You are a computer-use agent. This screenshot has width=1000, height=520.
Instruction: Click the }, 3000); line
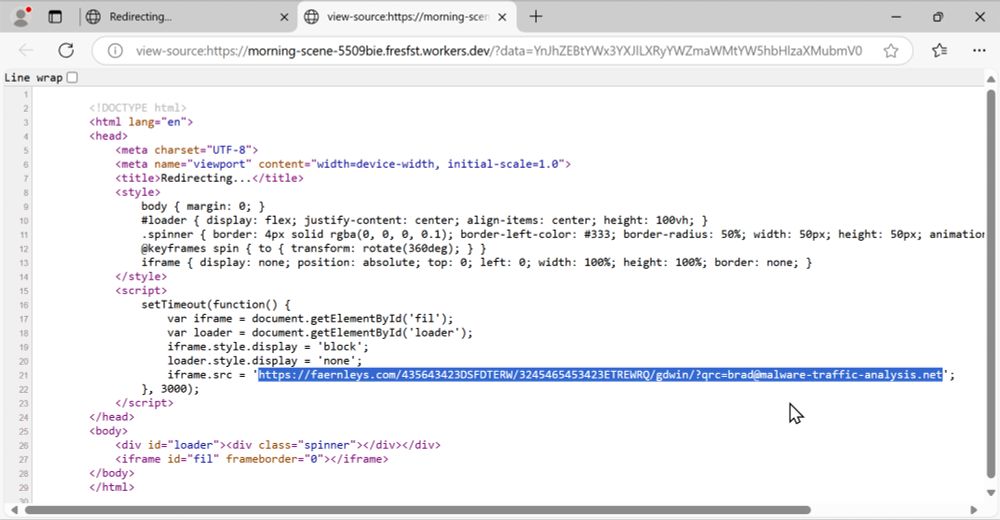point(170,389)
